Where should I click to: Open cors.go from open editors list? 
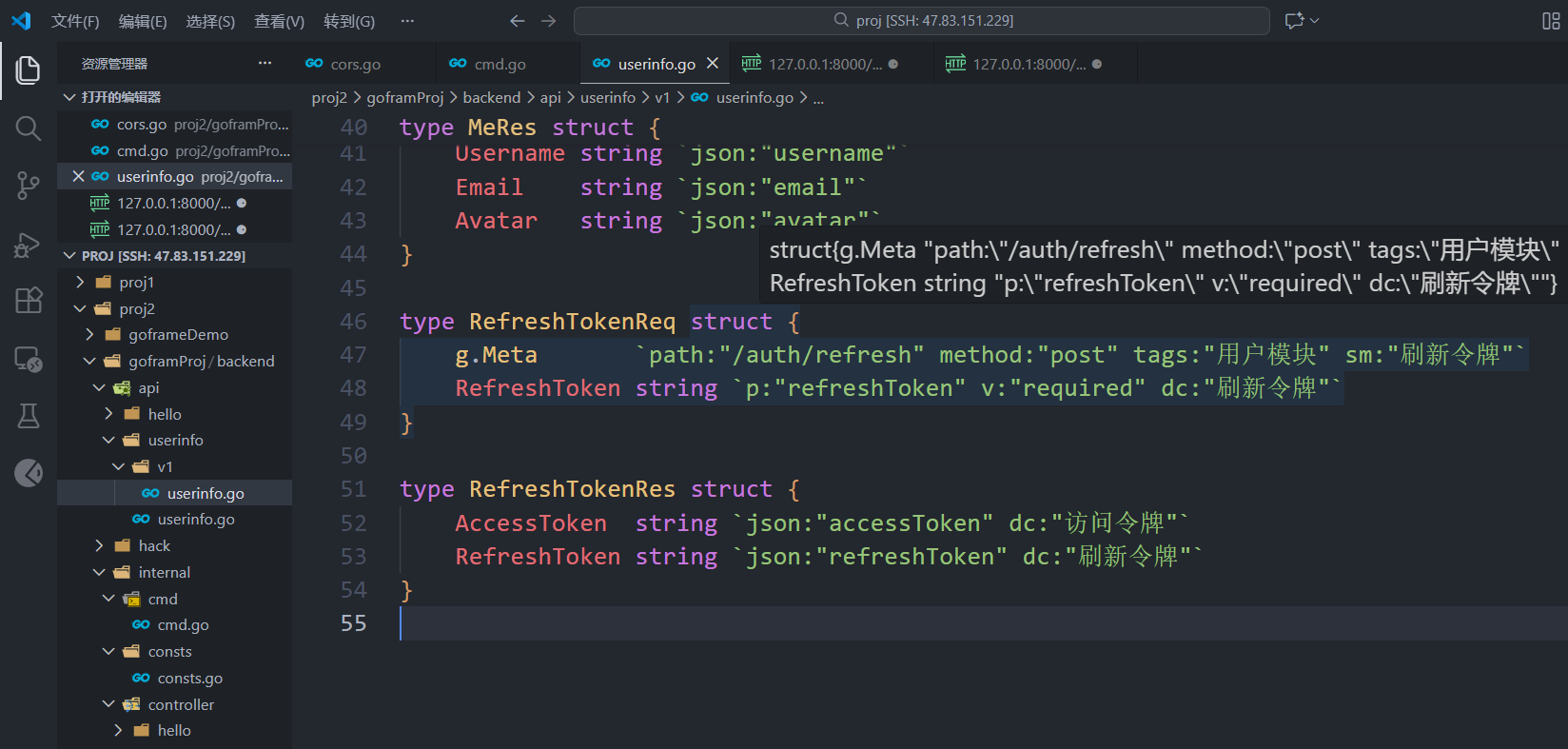pos(175,124)
